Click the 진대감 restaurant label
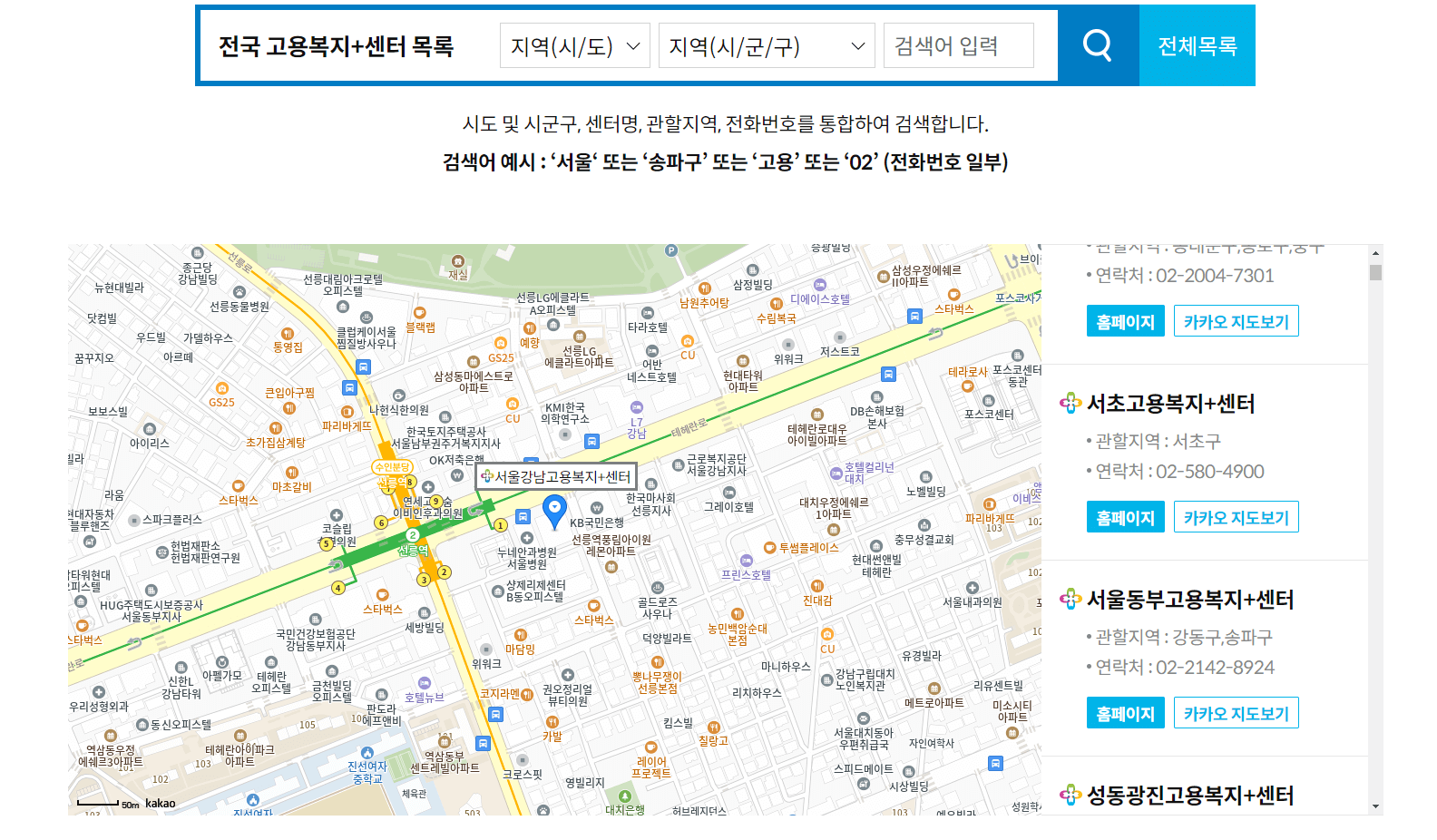Image resolution: width=1437 pixels, height=840 pixels. (x=817, y=601)
